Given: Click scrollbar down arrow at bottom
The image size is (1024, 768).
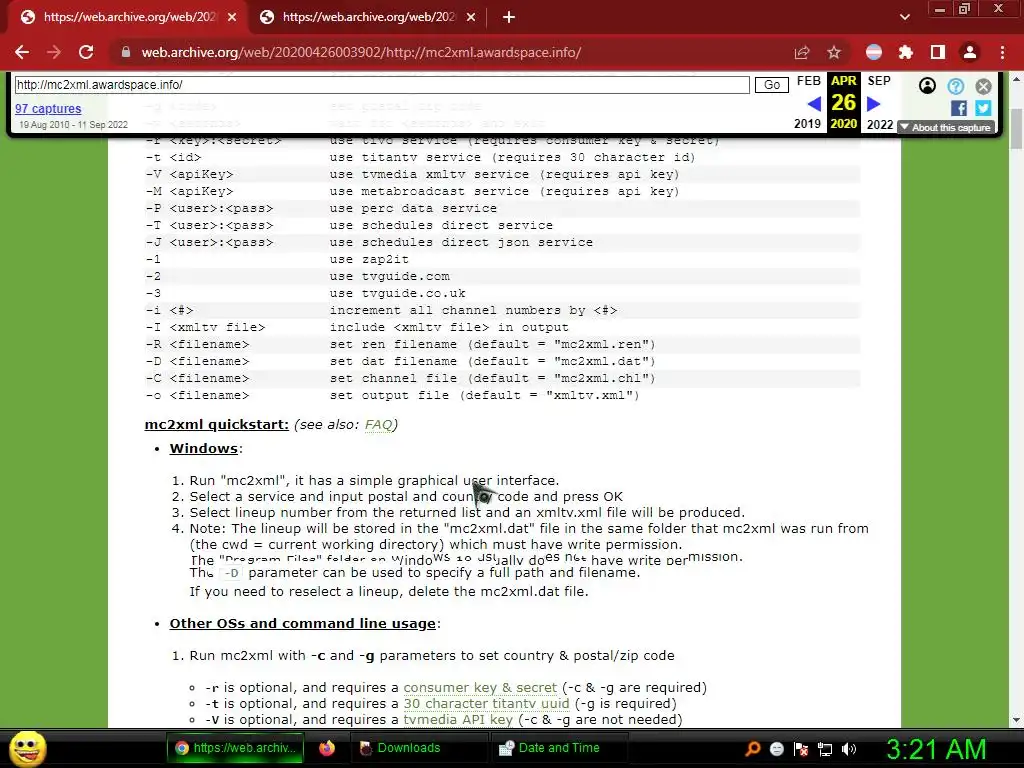Looking at the screenshot, I should (1016, 720).
